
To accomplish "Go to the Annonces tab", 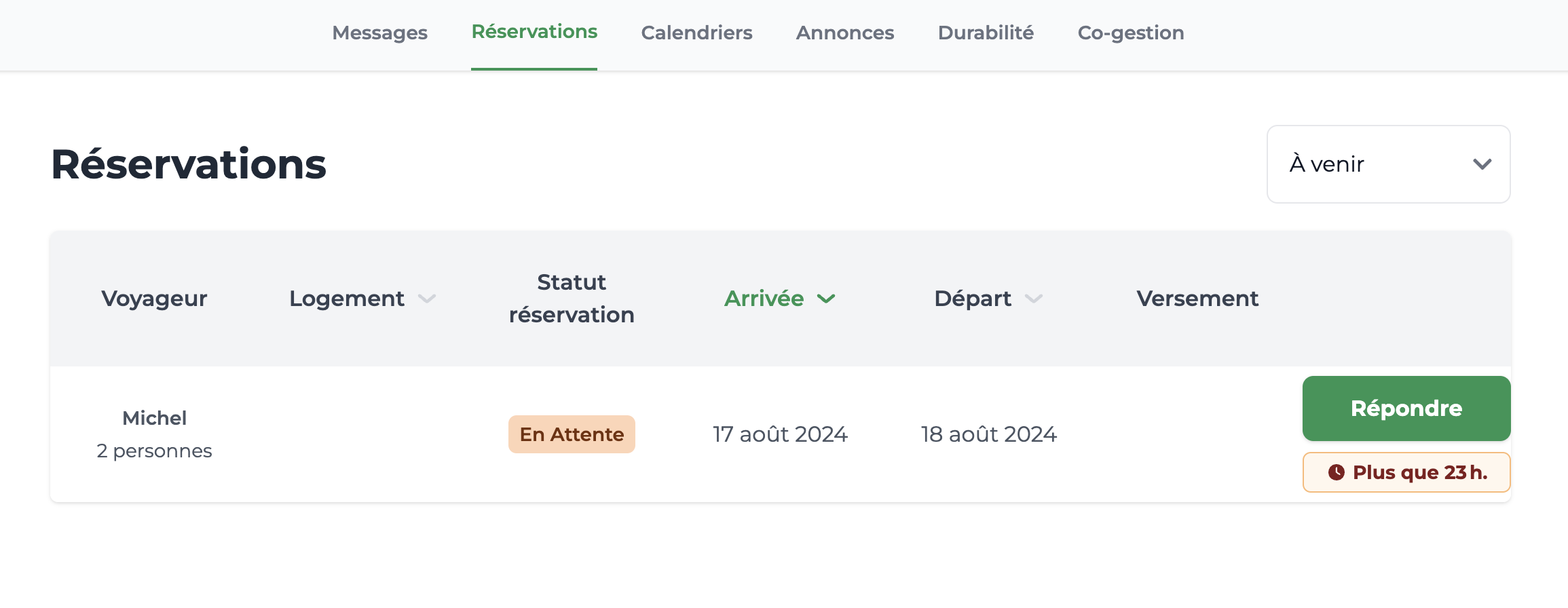I will 845,33.
